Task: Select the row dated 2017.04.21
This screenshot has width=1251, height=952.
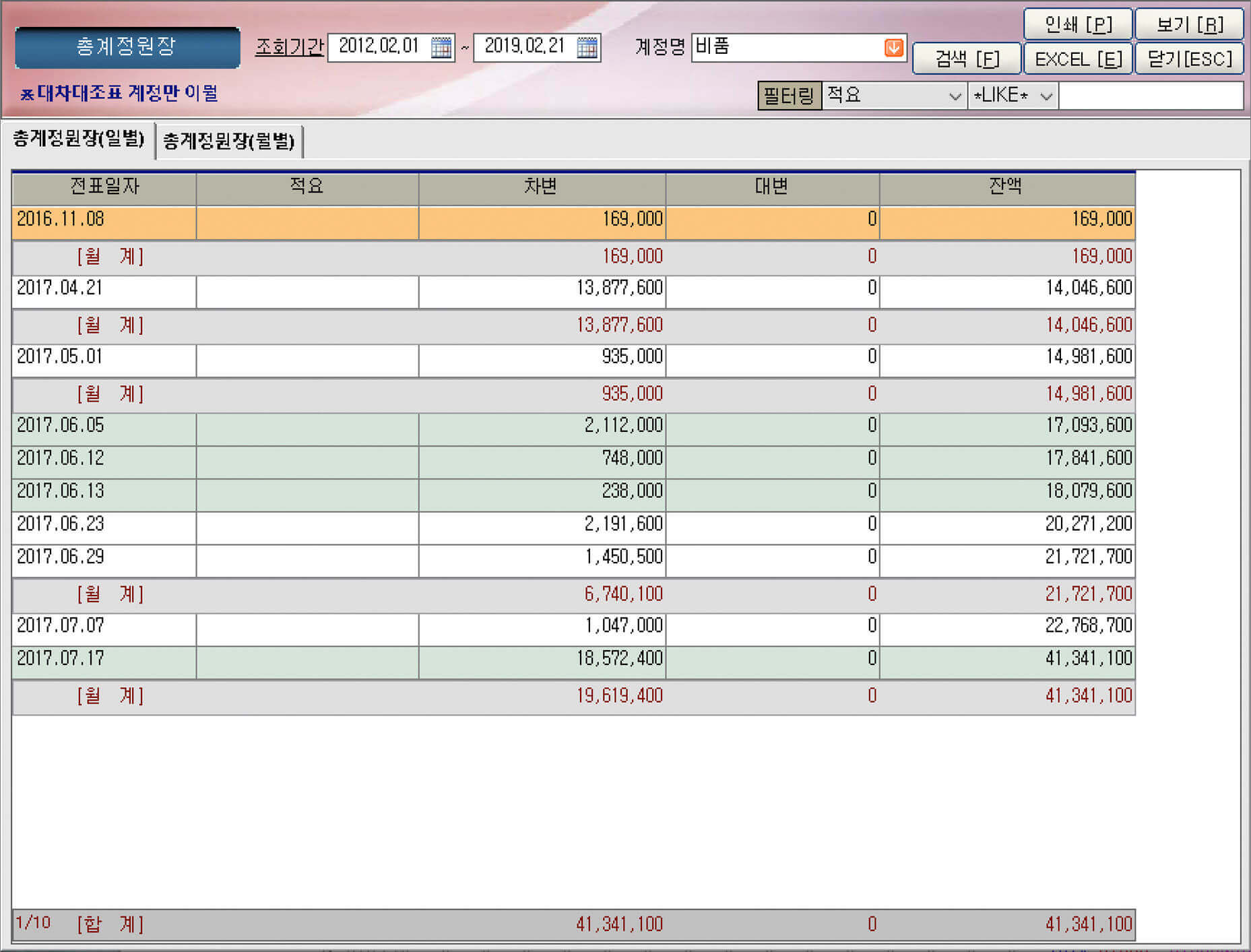Action: tap(573, 292)
